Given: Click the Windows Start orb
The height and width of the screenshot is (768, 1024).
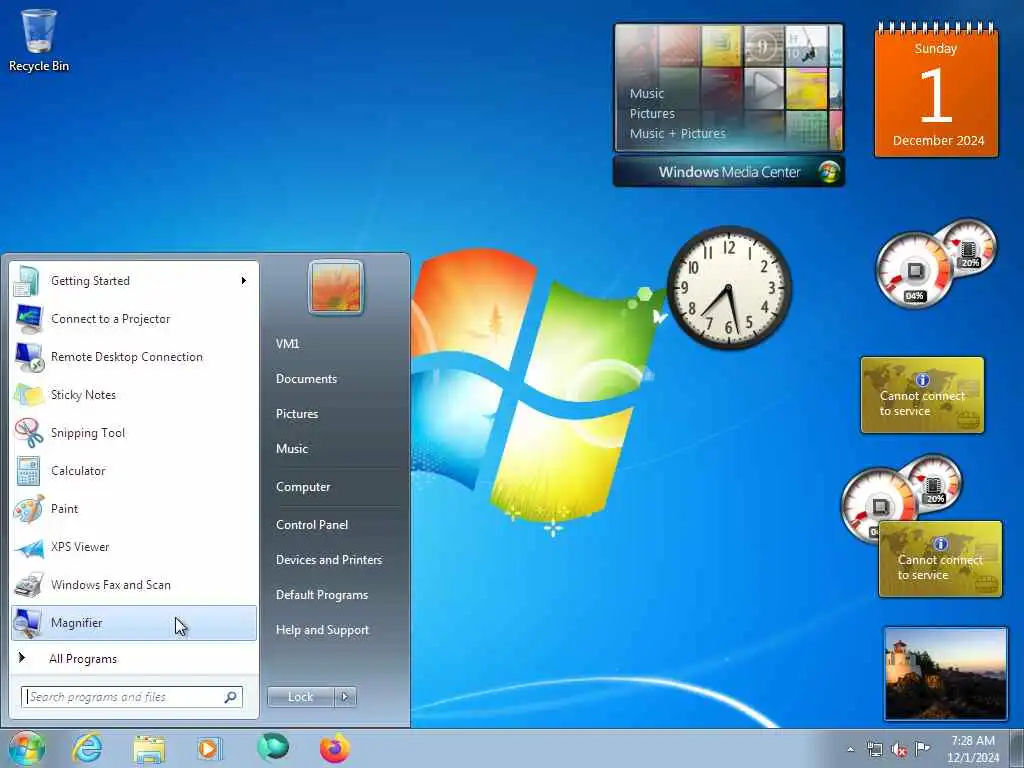Looking at the screenshot, I should 26,748.
